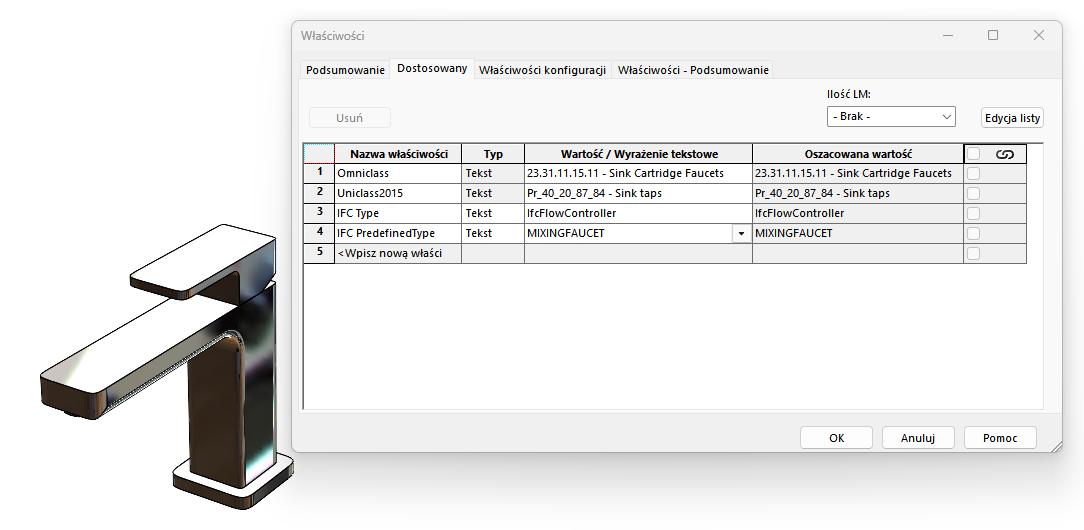Switch to the Podsumowanie tab
Image resolution: width=1084 pixels, height=530 pixels.
tap(345, 70)
